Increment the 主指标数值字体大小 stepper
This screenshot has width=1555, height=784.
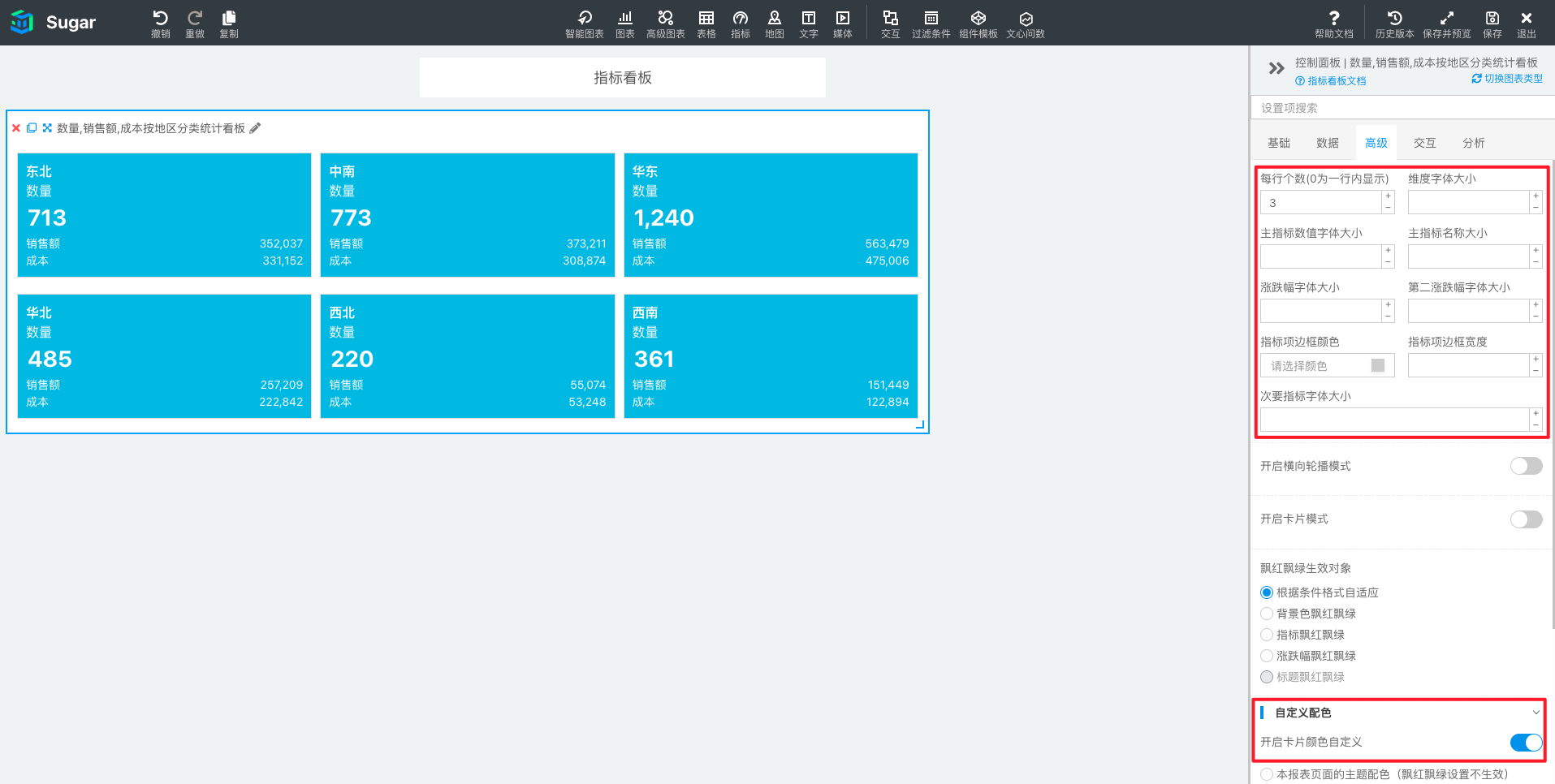pyautogui.click(x=1388, y=251)
